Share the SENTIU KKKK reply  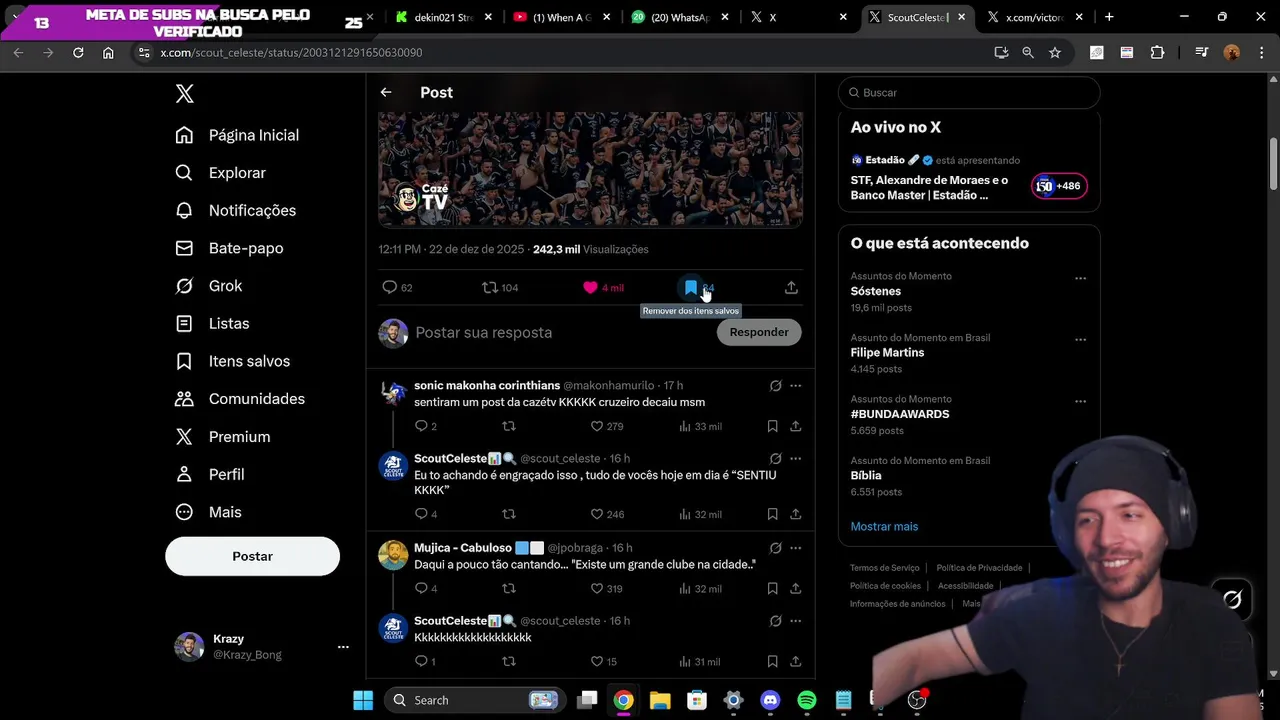pos(796,514)
